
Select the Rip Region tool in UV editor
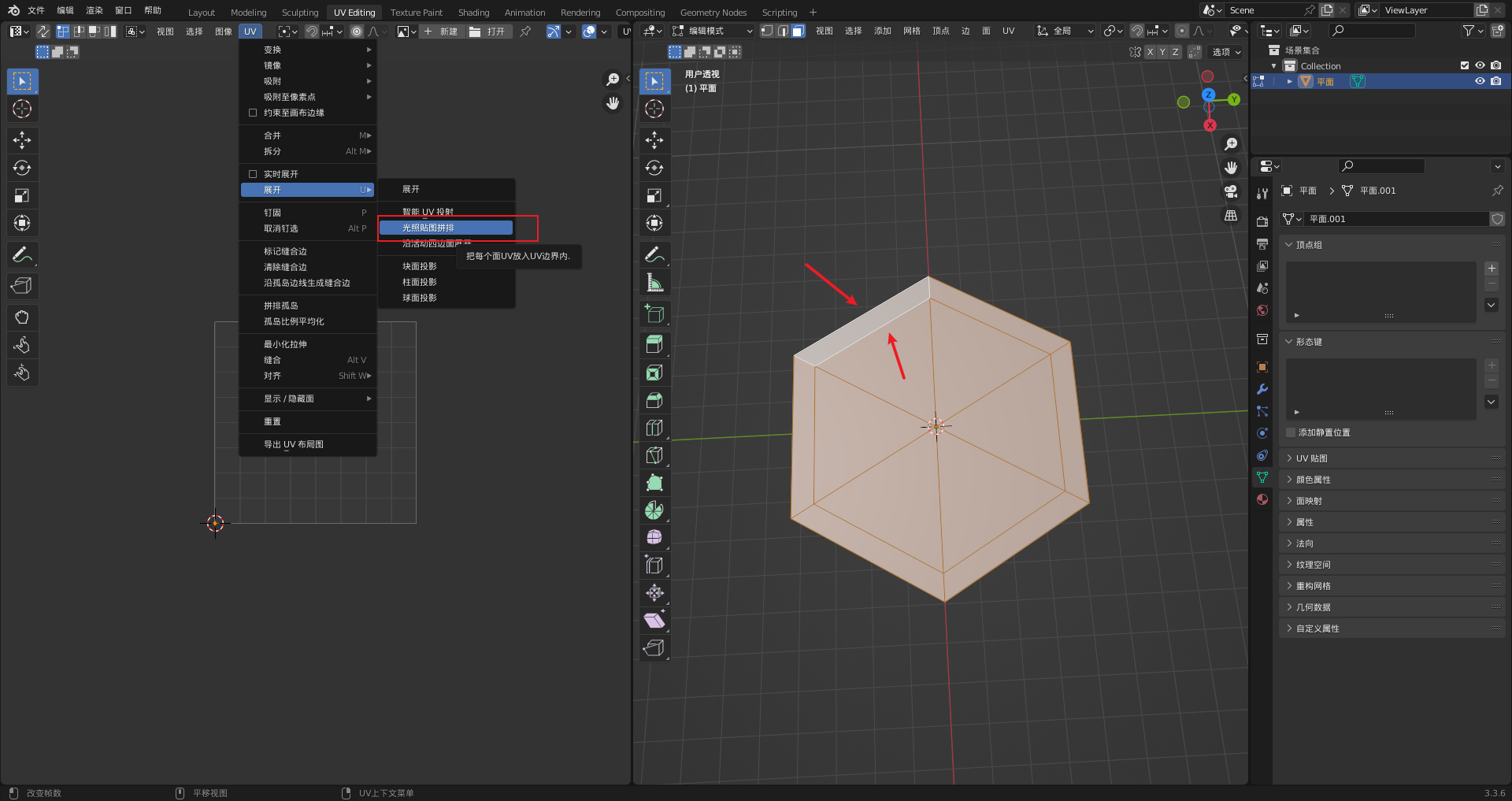[x=22, y=286]
